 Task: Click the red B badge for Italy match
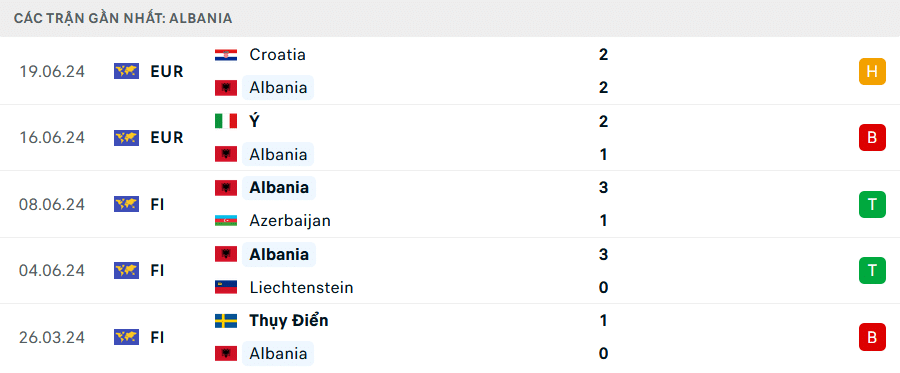tap(872, 138)
